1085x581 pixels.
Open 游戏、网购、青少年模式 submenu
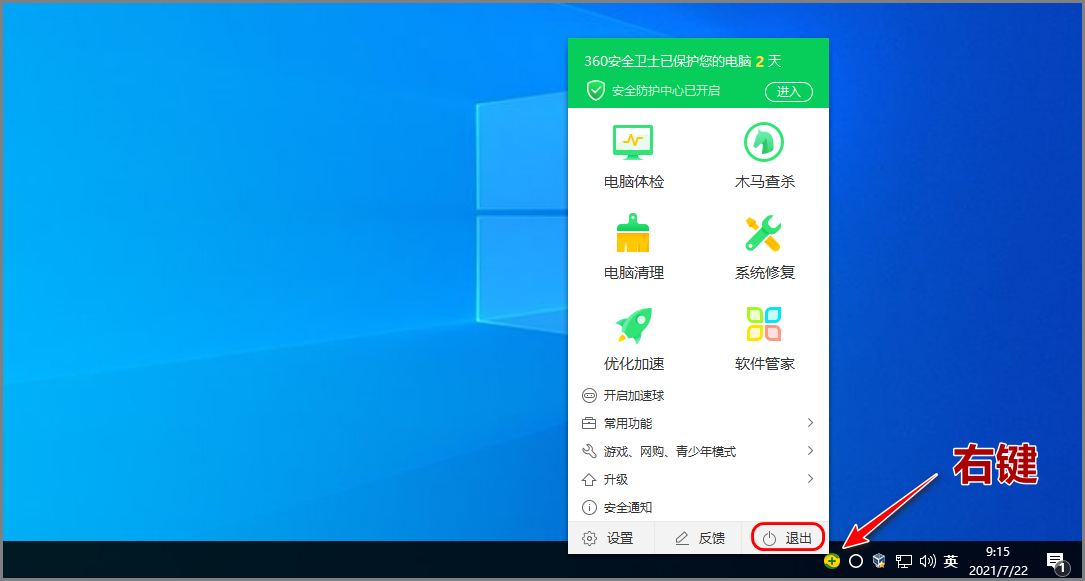(698, 452)
